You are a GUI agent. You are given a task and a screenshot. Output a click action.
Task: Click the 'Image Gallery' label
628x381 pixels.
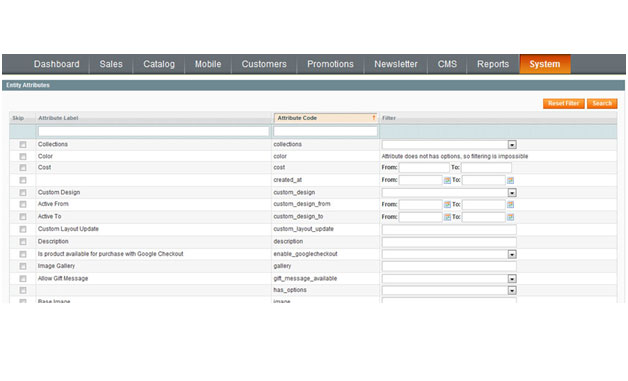pyautogui.click(x=56, y=266)
